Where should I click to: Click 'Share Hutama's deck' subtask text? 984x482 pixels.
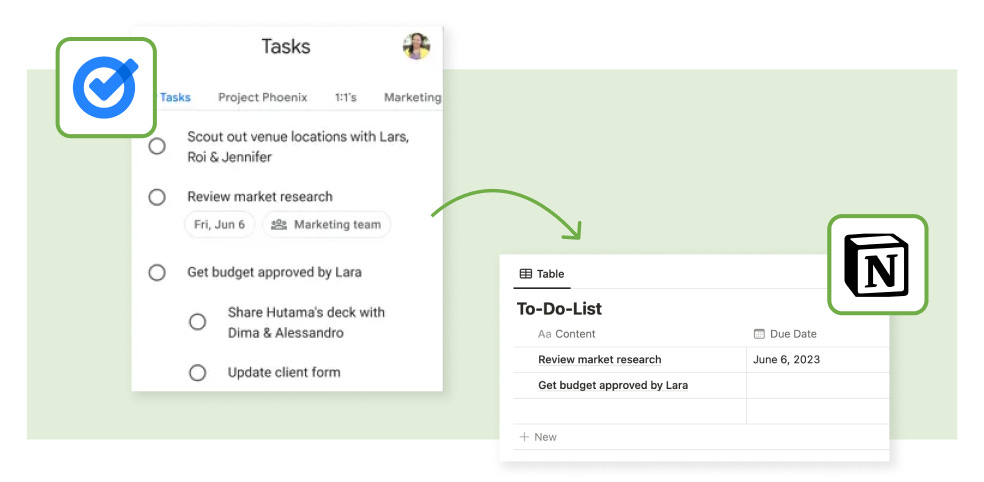pos(306,323)
